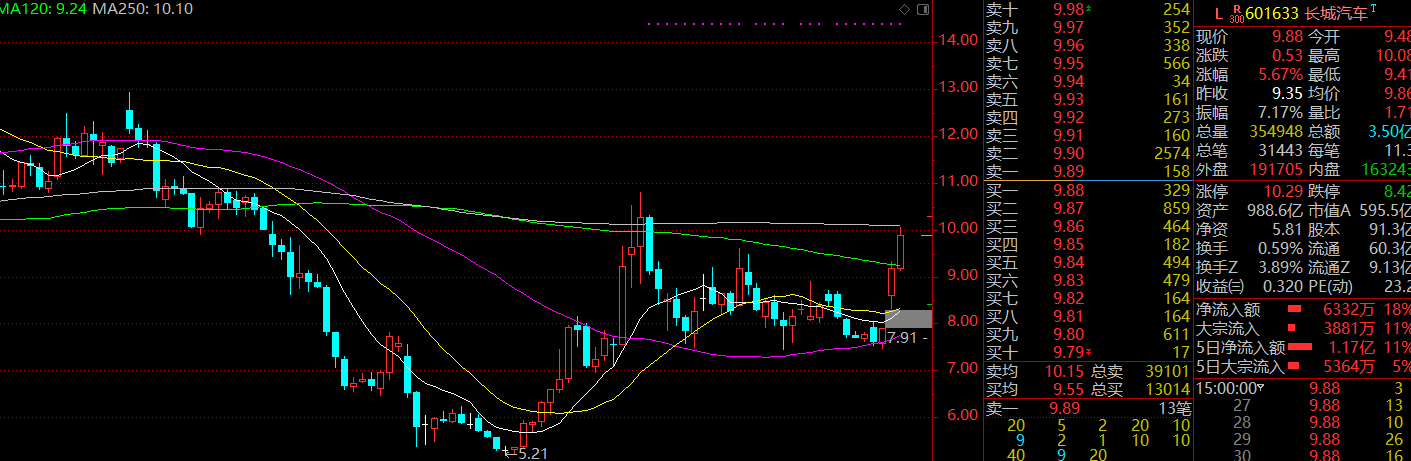
Task: Click the 买一 bid row at 9.88
Action: click(x=1085, y=190)
